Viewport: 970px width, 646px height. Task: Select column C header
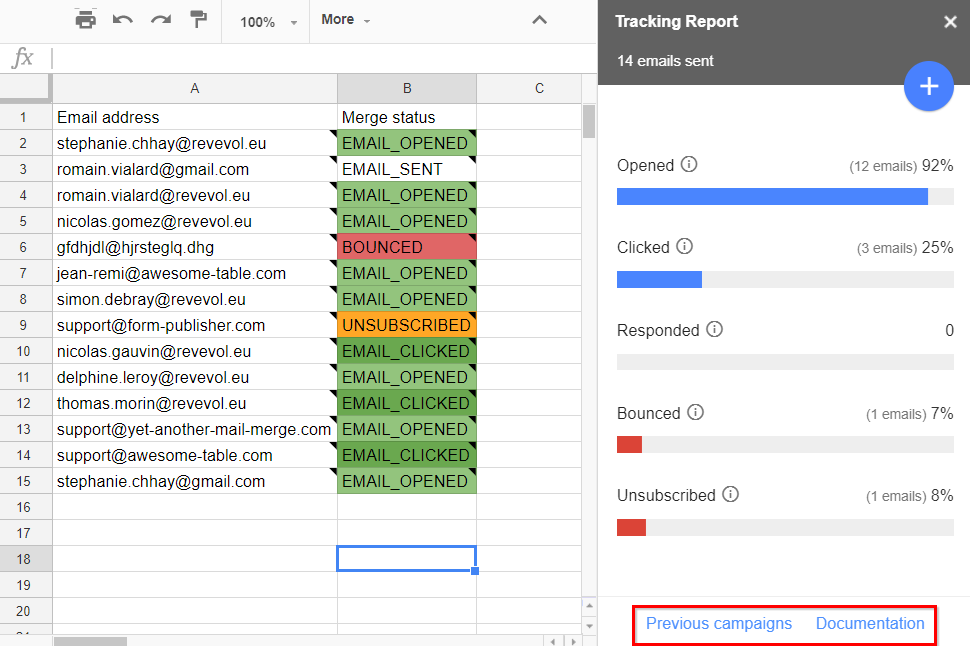tap(539, 88)
